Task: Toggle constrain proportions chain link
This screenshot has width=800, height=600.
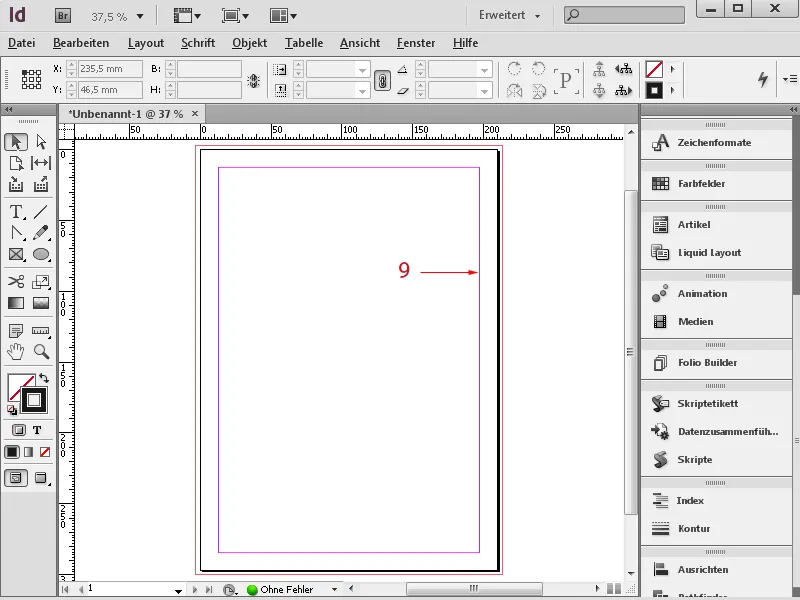Action: (382, 81)
